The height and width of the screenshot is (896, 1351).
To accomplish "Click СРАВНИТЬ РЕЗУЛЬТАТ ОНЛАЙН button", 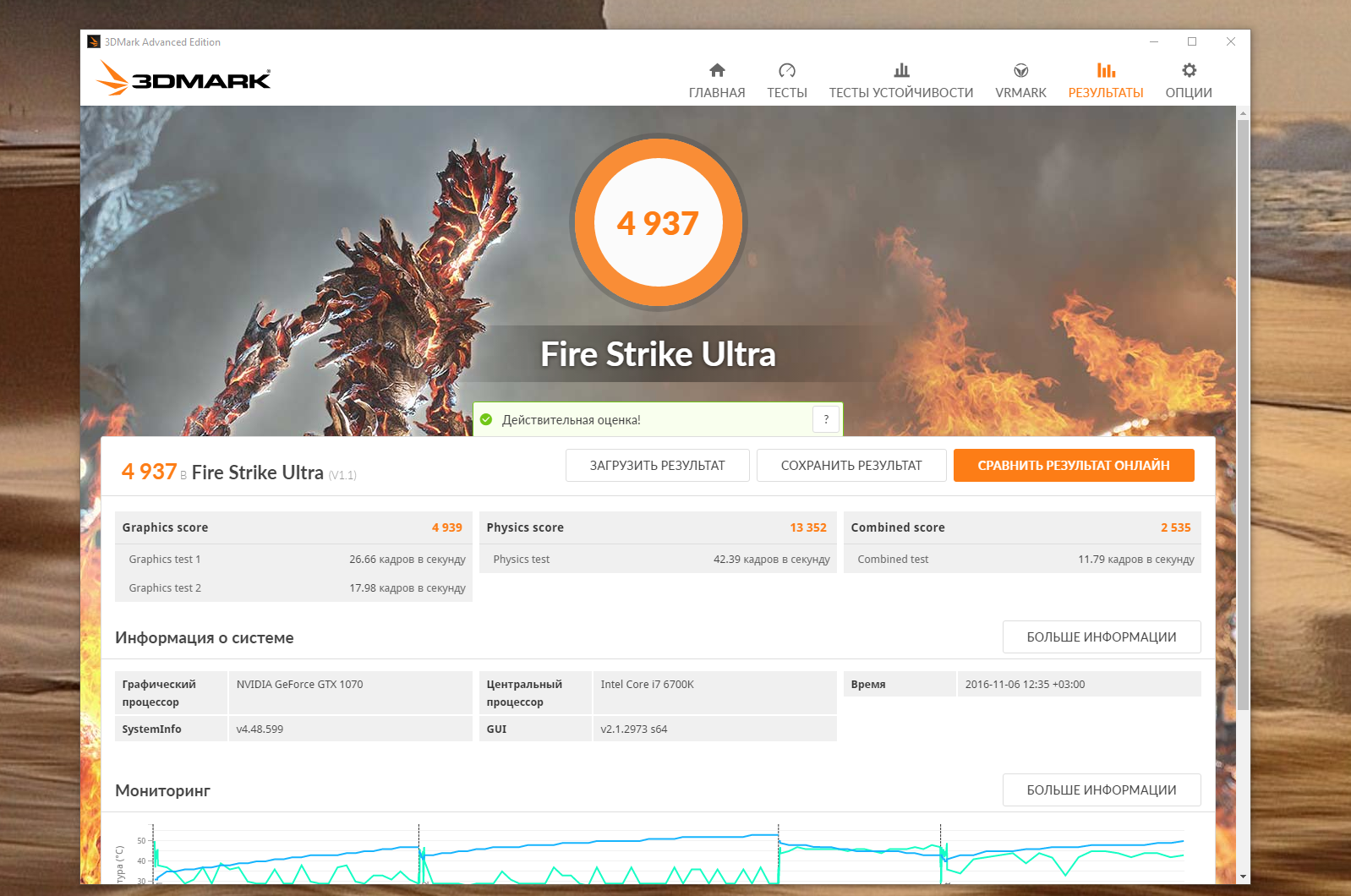I will coord(1074,465).
